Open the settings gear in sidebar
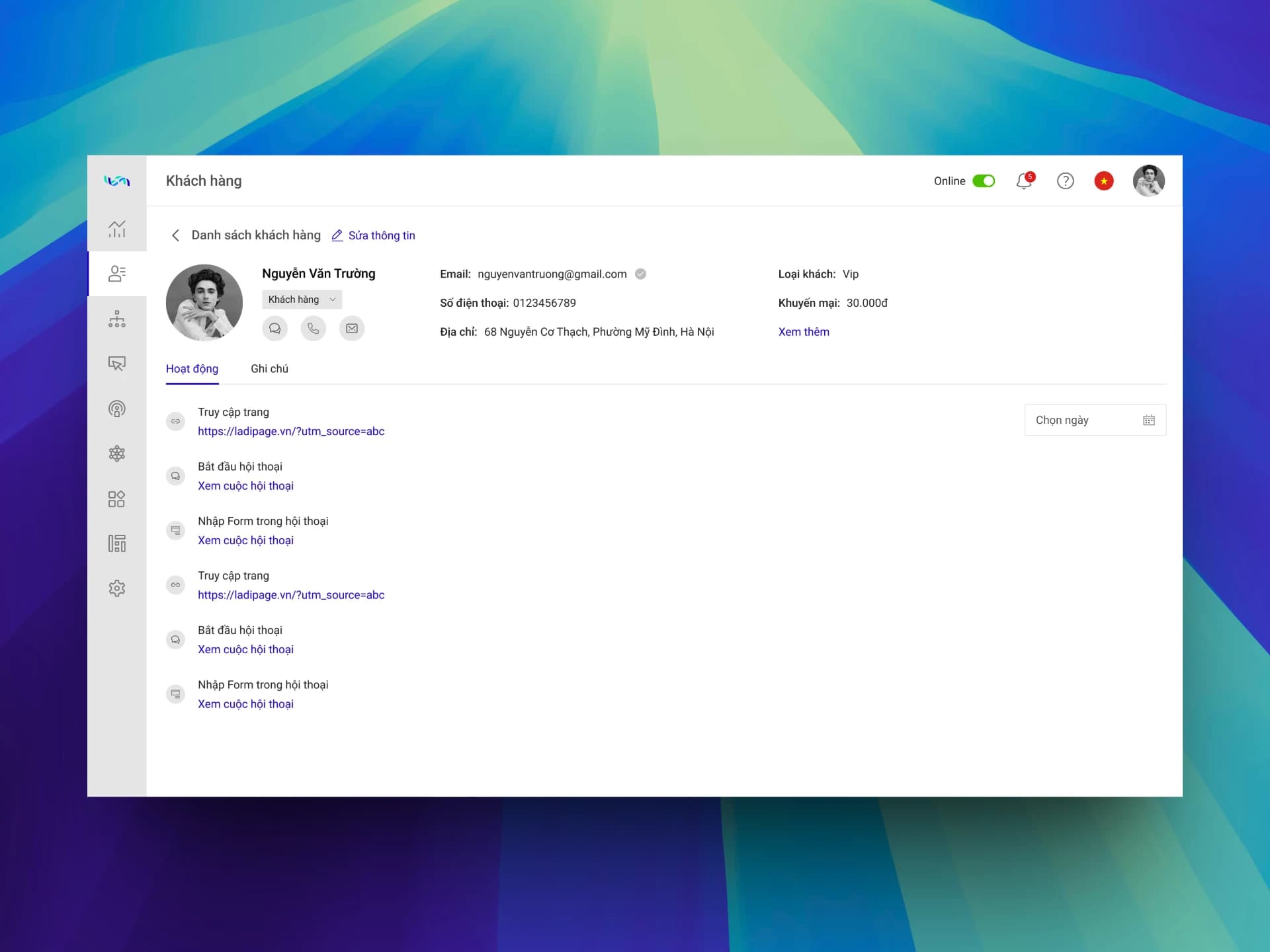This screenshot has height=952, width=1270. pos(117,588)
